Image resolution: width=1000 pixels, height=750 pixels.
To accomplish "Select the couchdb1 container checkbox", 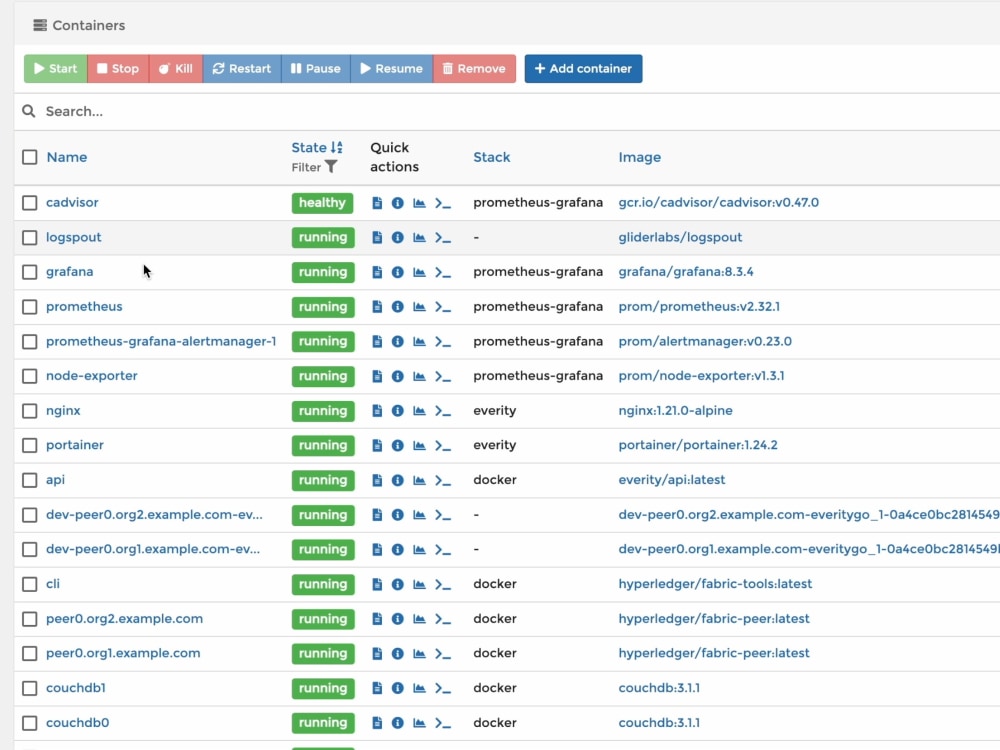I will coord(29,688).
